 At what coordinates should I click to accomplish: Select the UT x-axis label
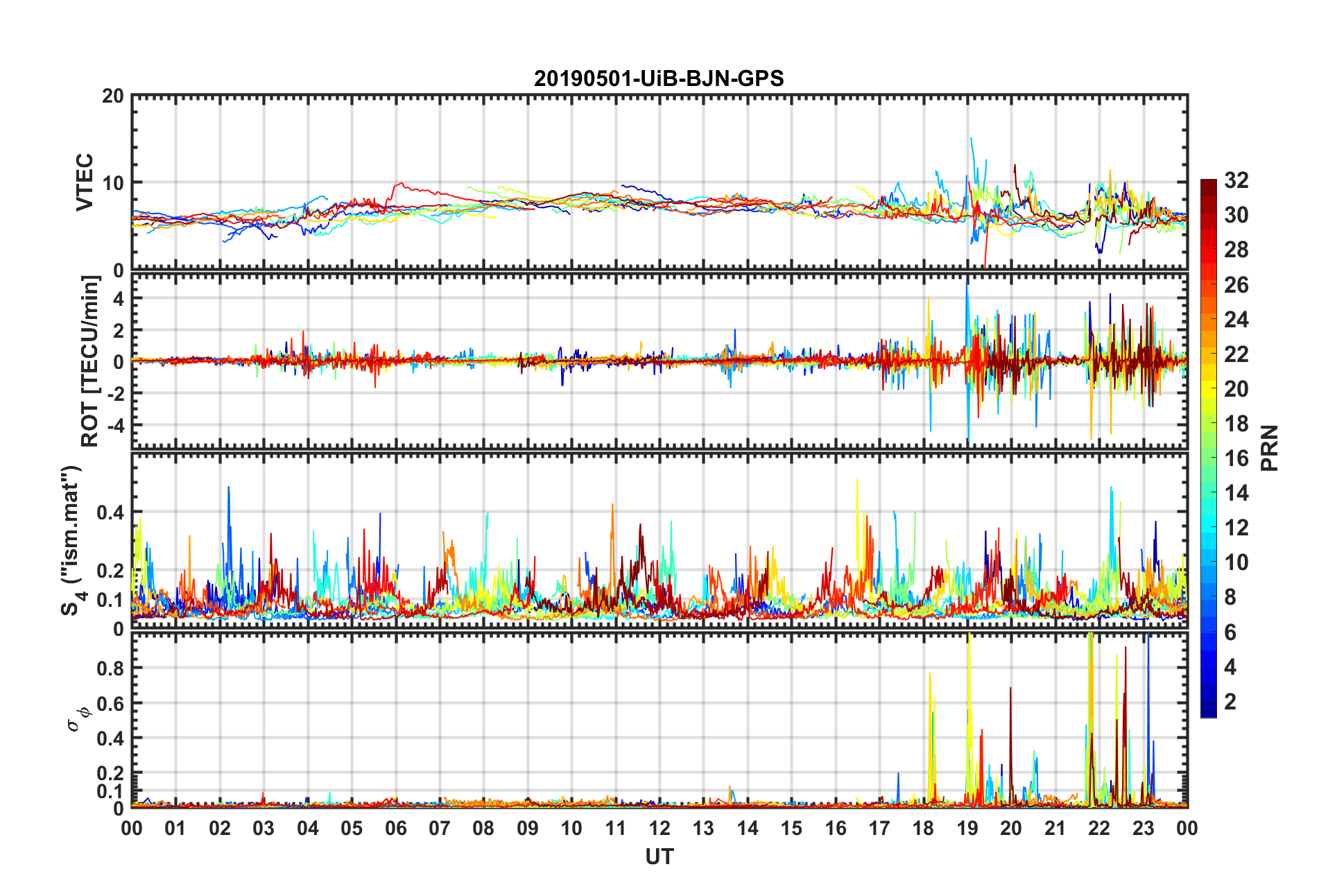659,857
